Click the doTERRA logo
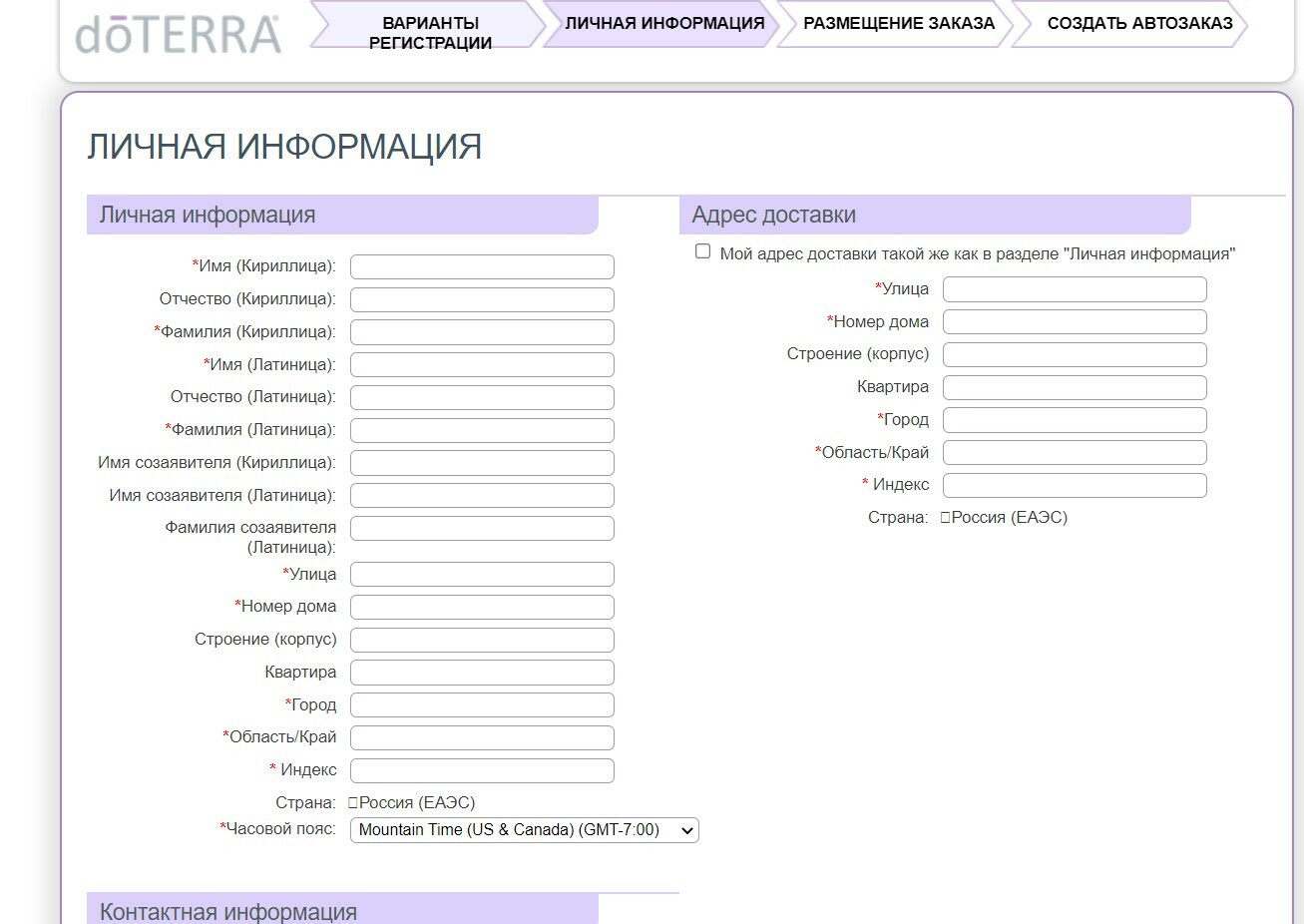This screenshot has width=1304, height=924. point(178,33)
